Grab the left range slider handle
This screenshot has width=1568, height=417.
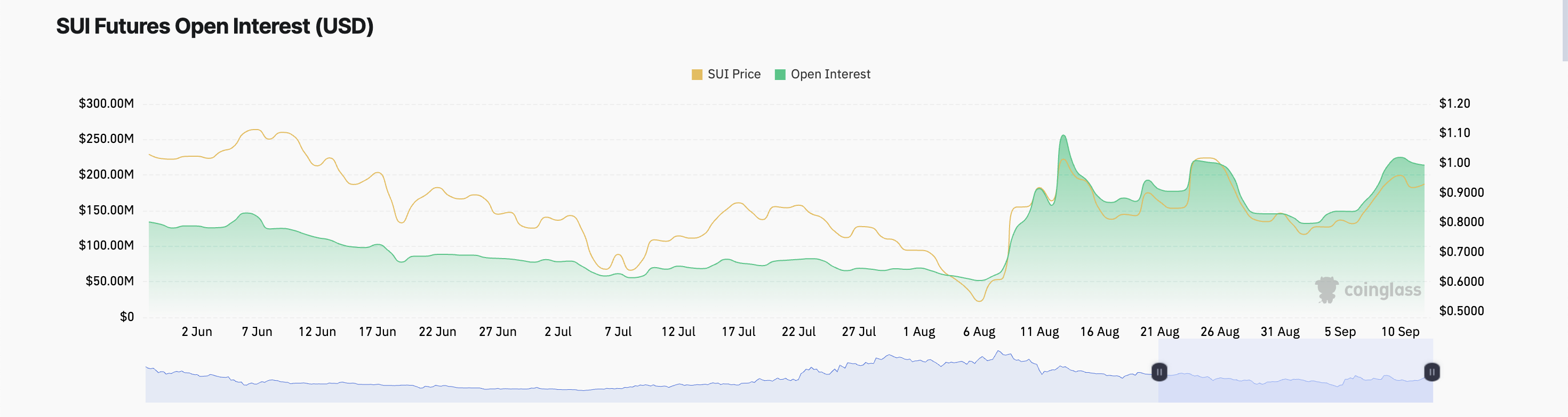1159,372
